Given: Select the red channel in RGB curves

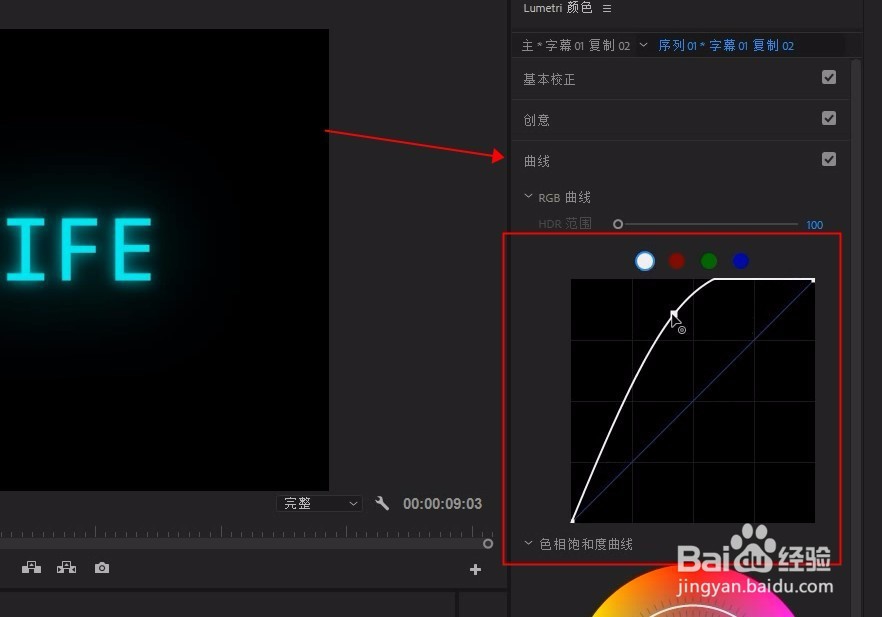Looking at the screenshot, I should pyautogui.click(x=677, y=261).
